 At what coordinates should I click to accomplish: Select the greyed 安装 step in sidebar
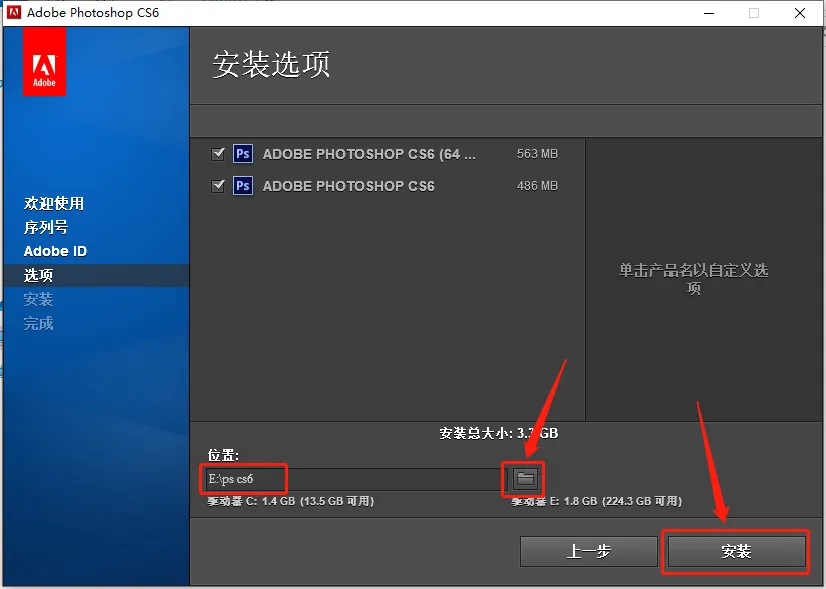point(38,299)
